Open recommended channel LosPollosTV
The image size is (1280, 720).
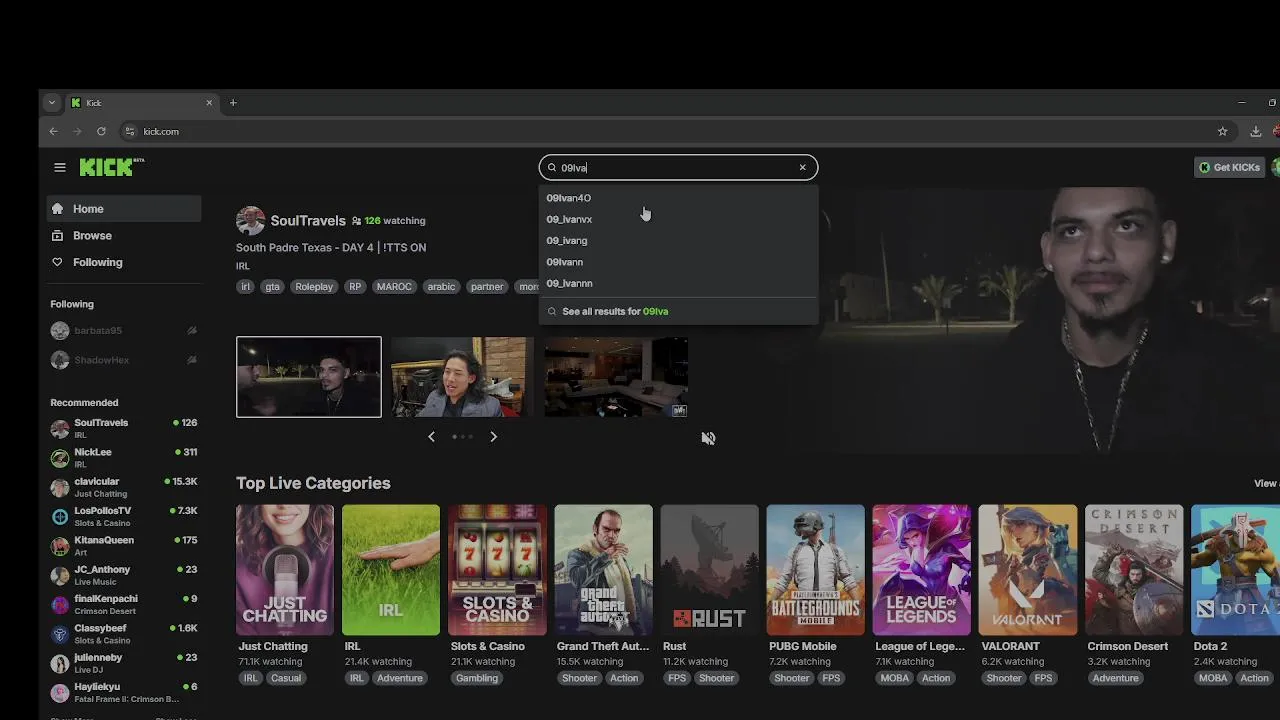124,516
